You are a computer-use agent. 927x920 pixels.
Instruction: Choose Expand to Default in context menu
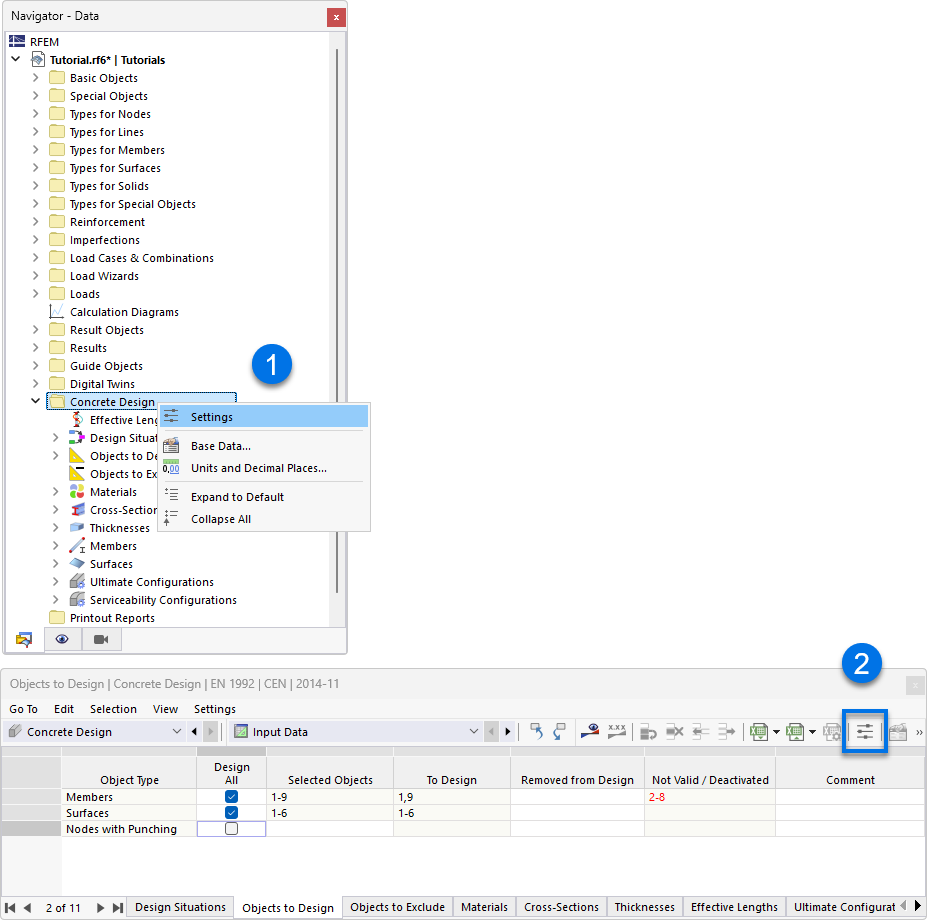coord(264,497)
